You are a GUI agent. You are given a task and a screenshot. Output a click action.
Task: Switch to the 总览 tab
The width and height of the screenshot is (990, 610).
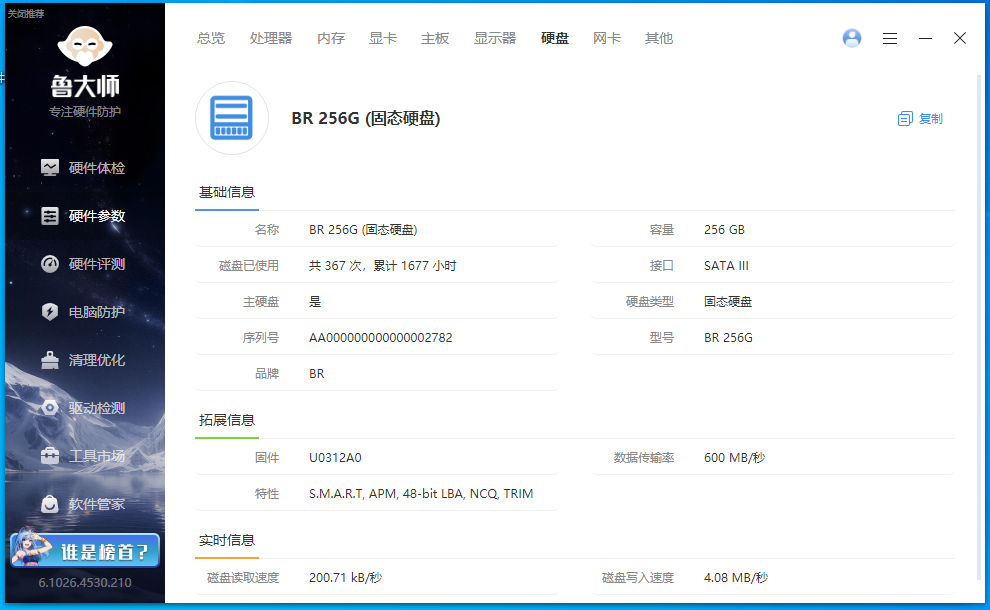tap(211, 38)
